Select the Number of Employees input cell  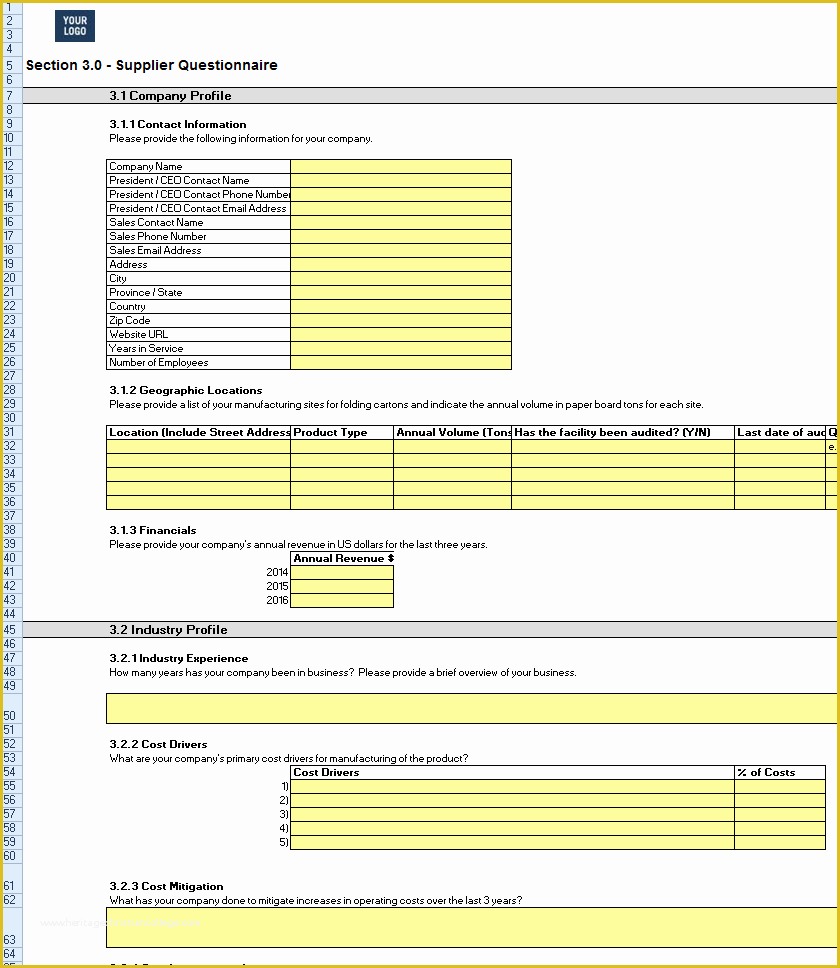pos(401,362)
